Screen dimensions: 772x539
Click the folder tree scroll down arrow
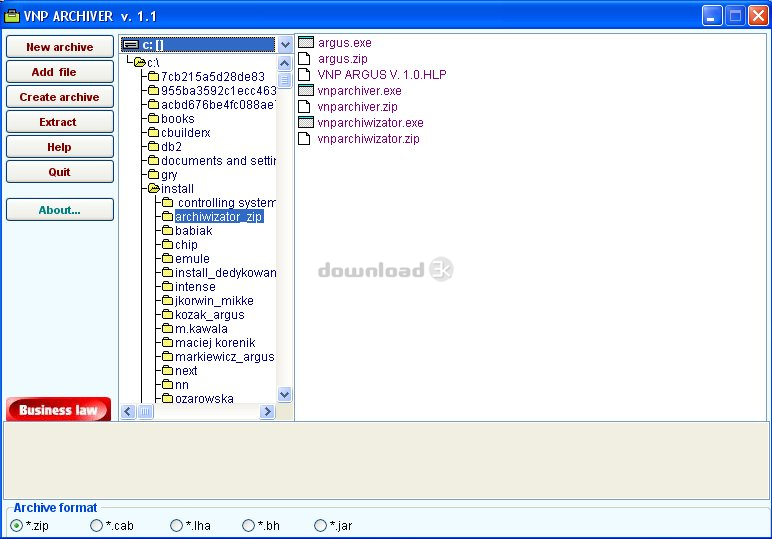point(285,395)
